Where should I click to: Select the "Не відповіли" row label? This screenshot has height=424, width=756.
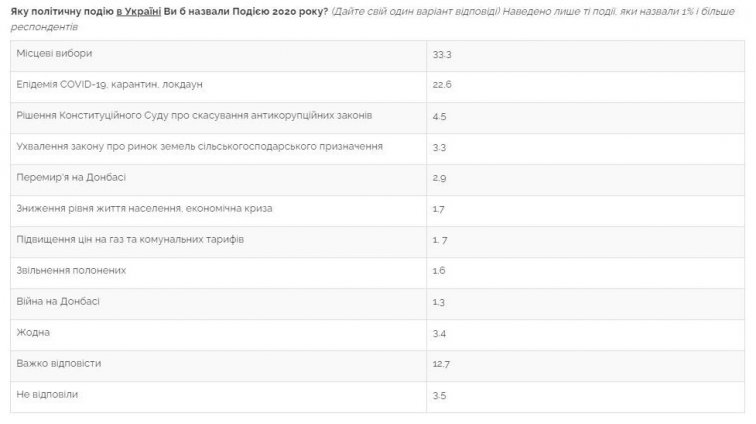coord(48,394)
